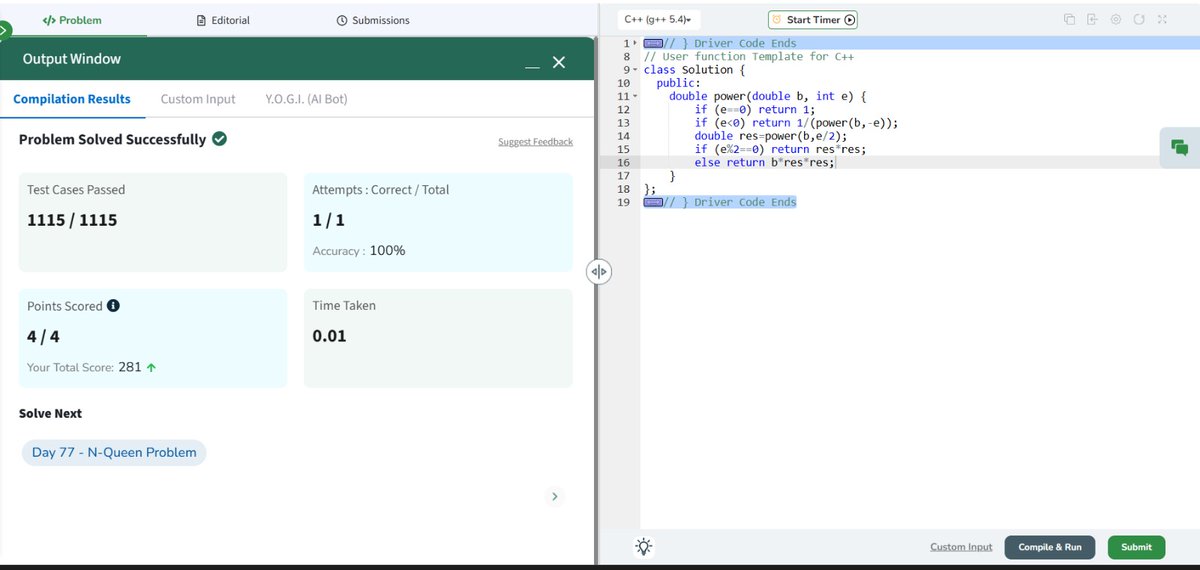This screenshot has height=570, width=1200.
Task: Click the Suggest Feedback link
Action: tap(535, 142)
